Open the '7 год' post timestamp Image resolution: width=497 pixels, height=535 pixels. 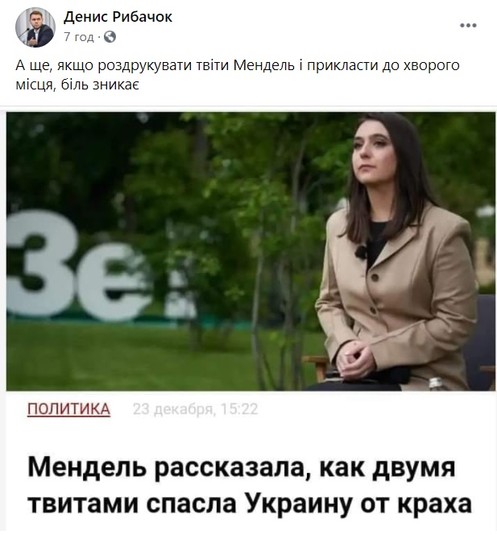point(78,37)
